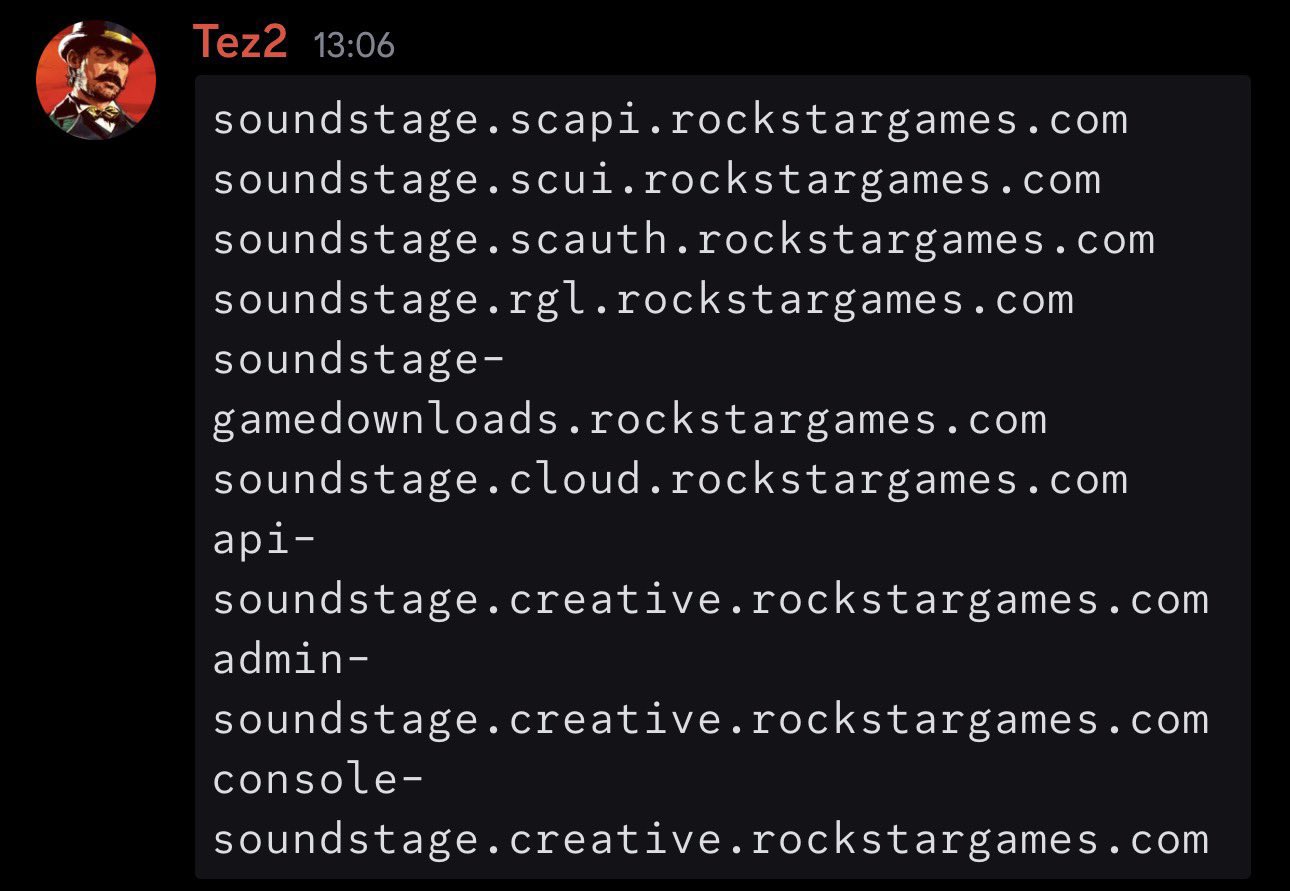Click the soundstage.creative line directly below 'console-'
Screen dimensions: 1290x891
click(710, 840)
